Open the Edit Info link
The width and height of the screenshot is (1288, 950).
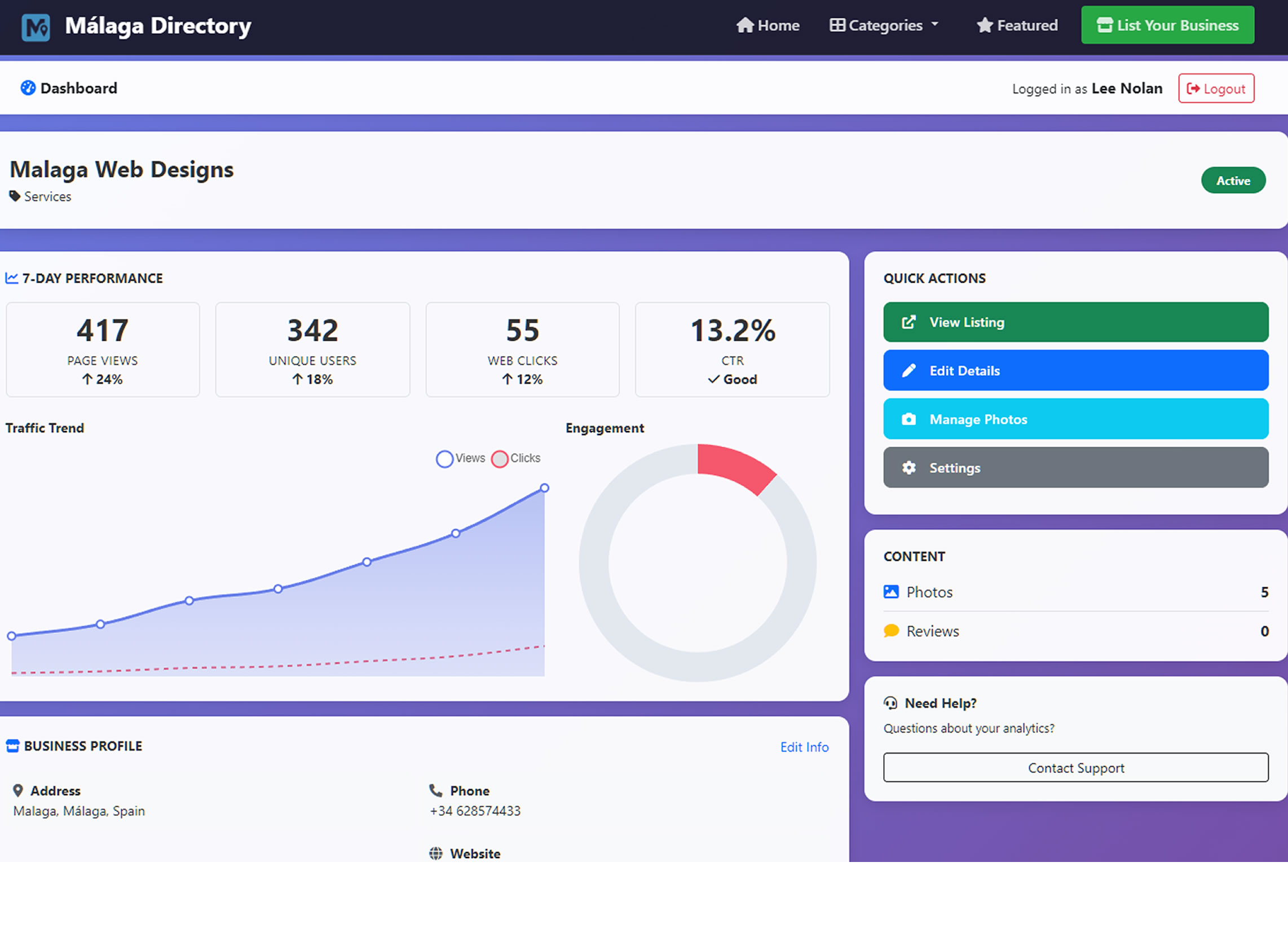coord(804,747)
